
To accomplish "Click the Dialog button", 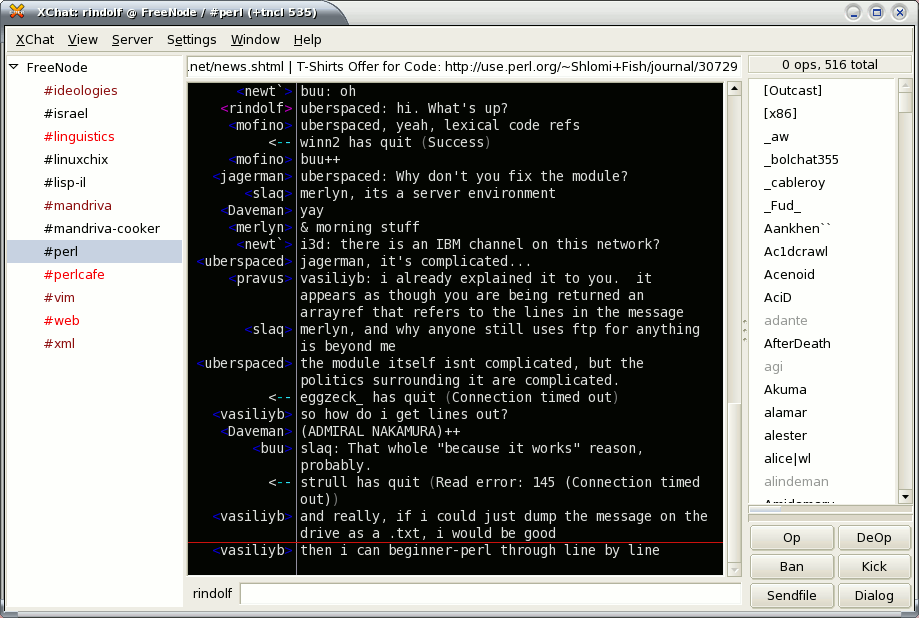I will tap(874, 595).
